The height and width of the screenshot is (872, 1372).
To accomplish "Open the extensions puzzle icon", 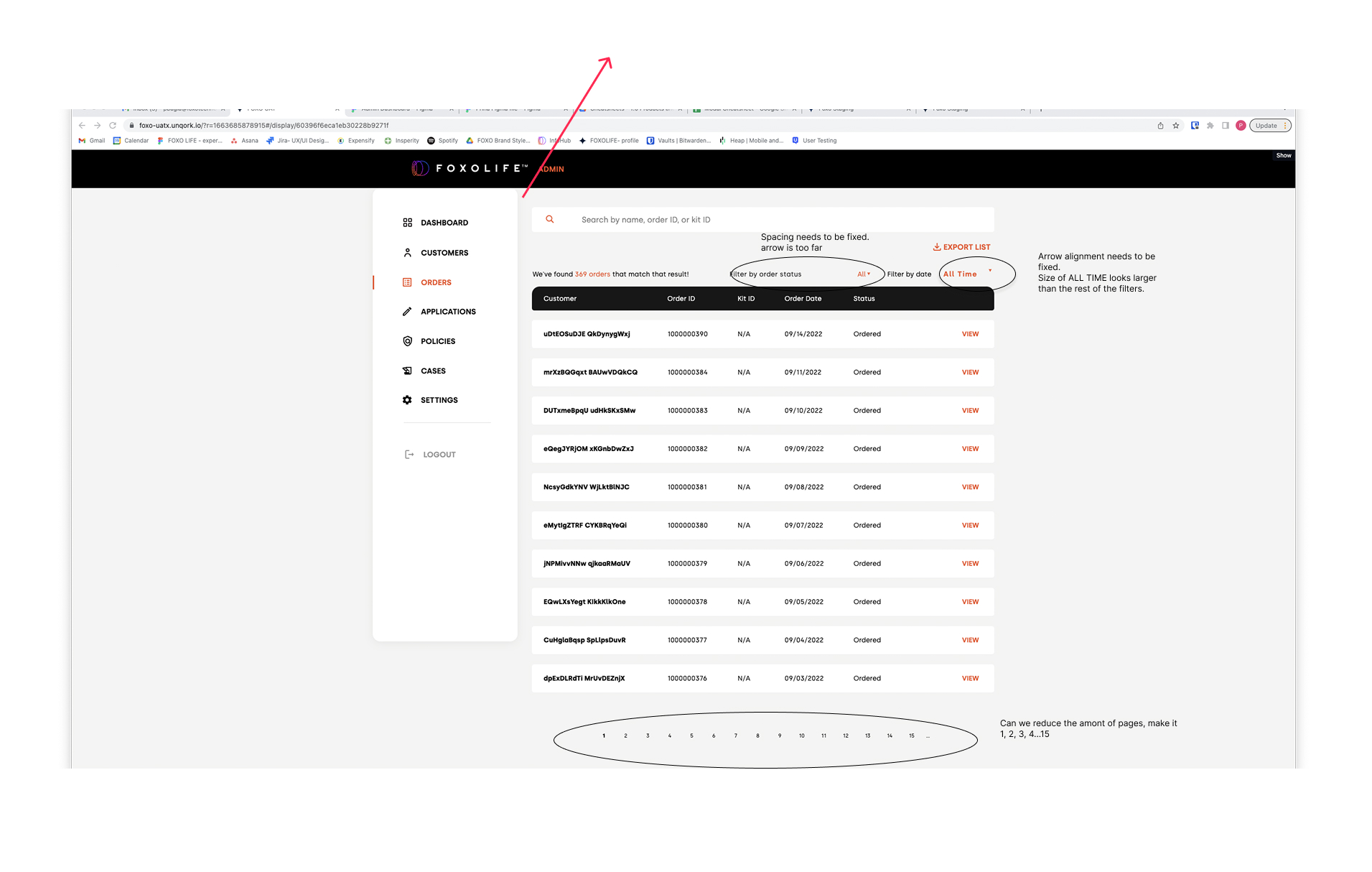I will pos(1210,126).
